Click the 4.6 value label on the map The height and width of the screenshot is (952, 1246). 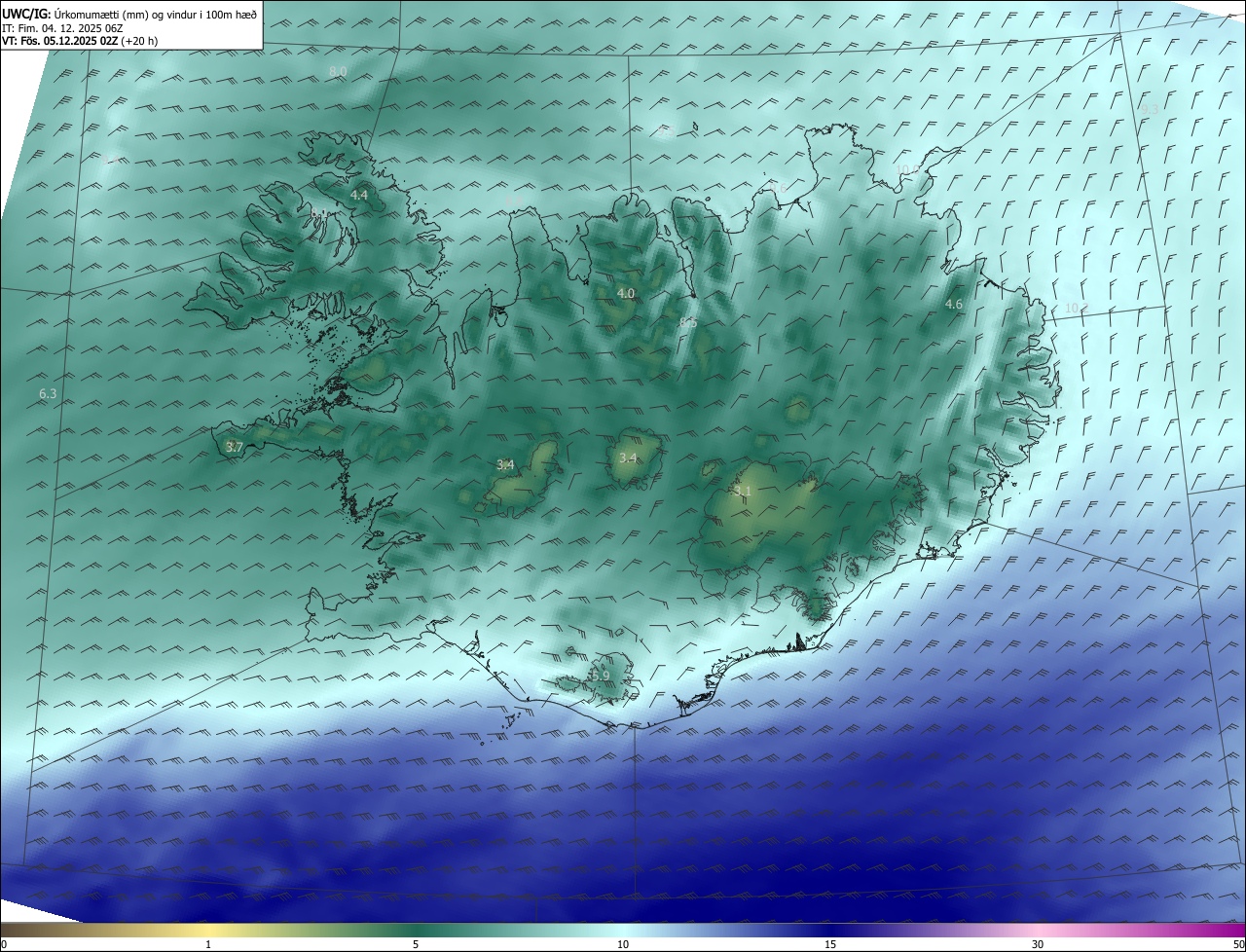coord(954,305)
